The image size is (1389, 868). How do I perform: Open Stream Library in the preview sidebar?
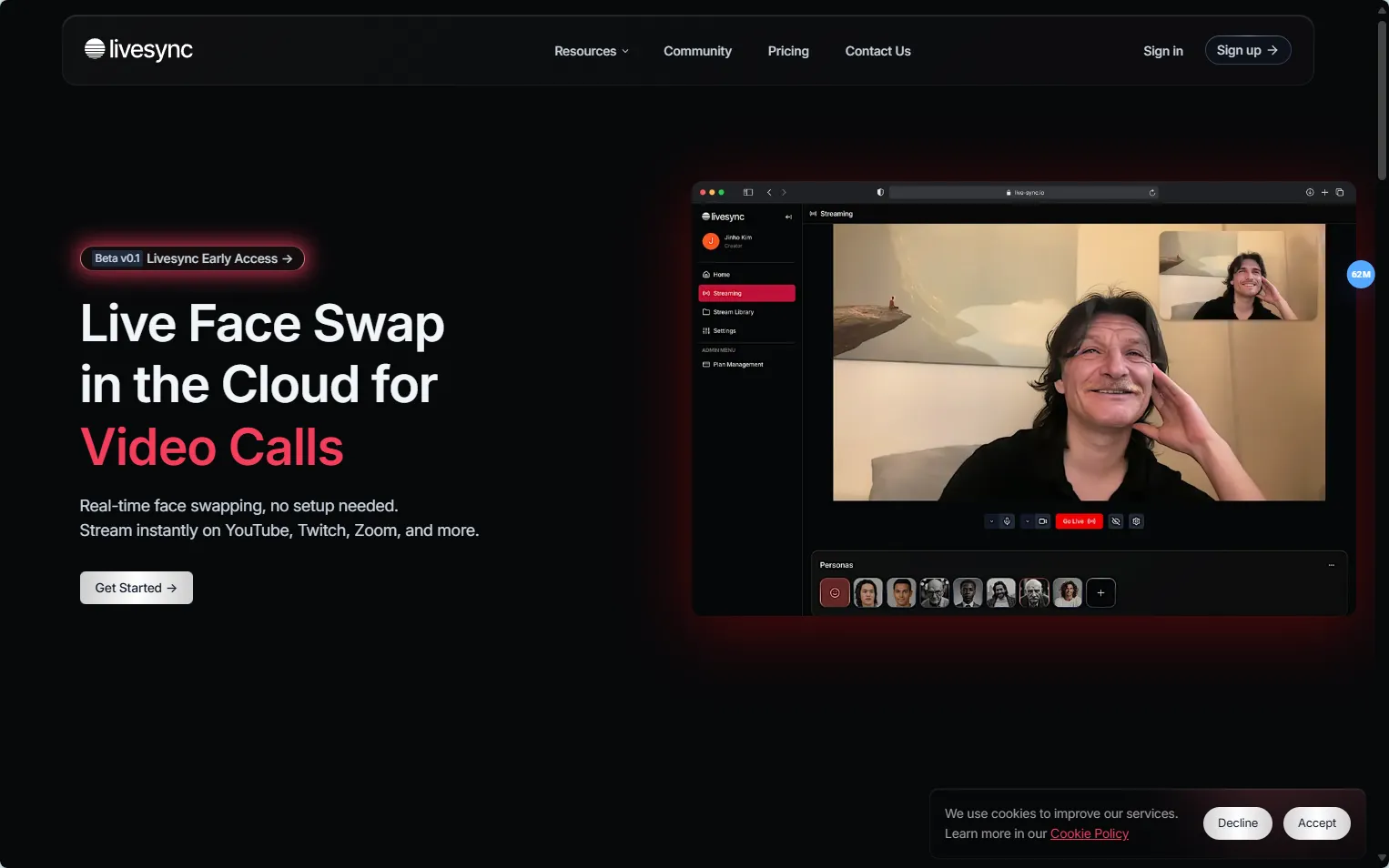[x=746, y=312]
